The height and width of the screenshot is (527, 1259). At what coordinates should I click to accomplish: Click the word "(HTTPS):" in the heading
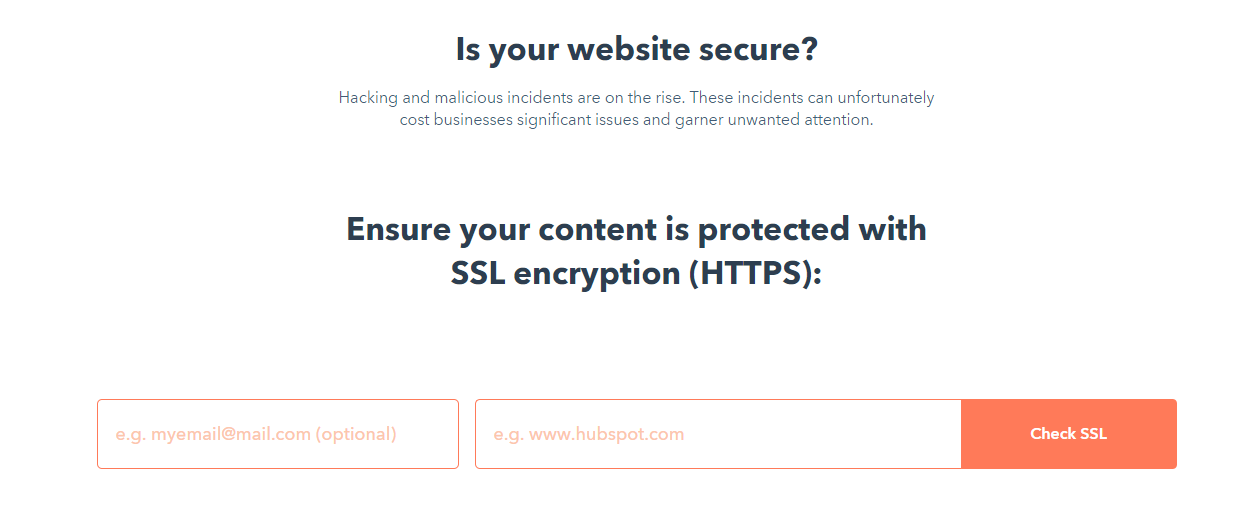(x=755, y=273)
